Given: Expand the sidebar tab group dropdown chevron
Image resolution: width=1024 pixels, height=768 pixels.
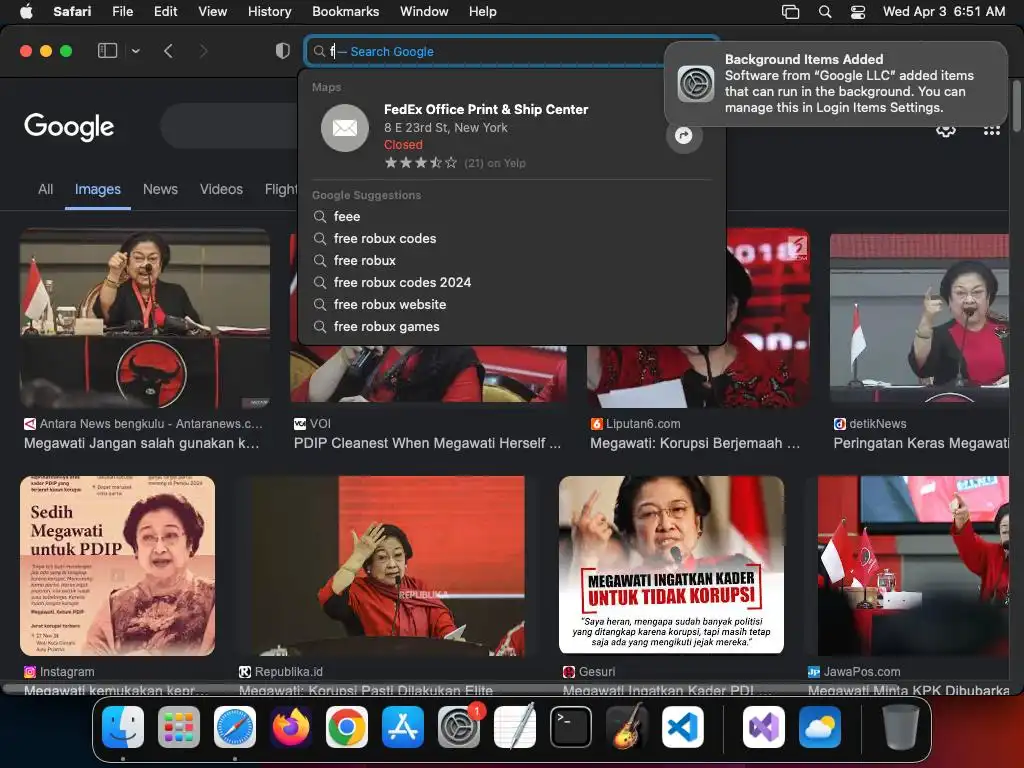Looking at the screenshot, I should click(135, 51).
